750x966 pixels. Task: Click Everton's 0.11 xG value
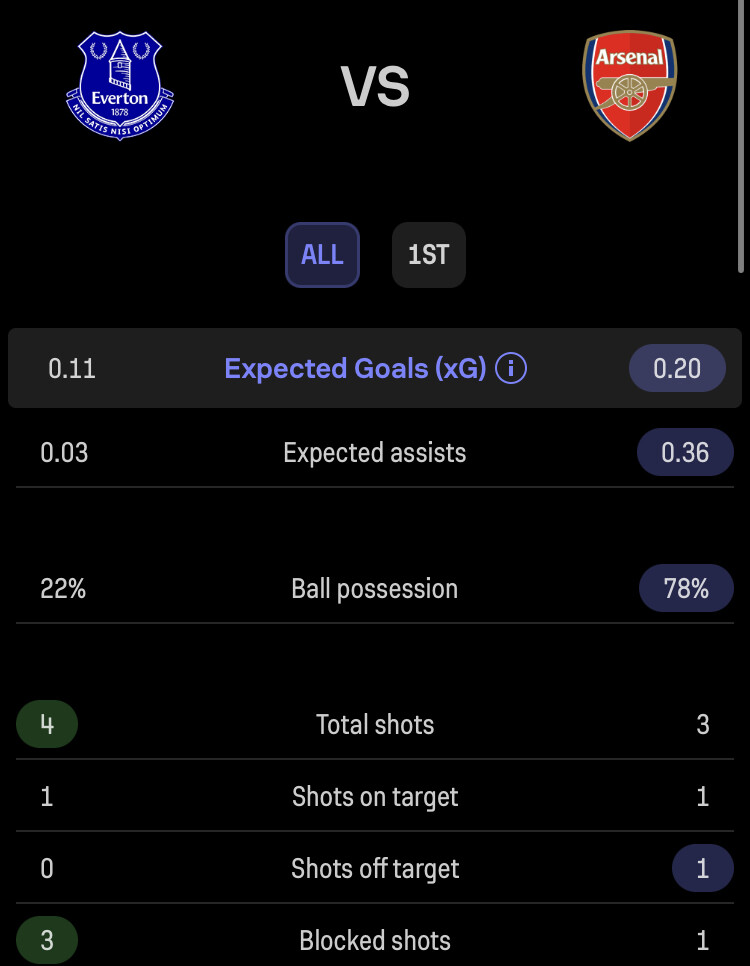point(72,368)
